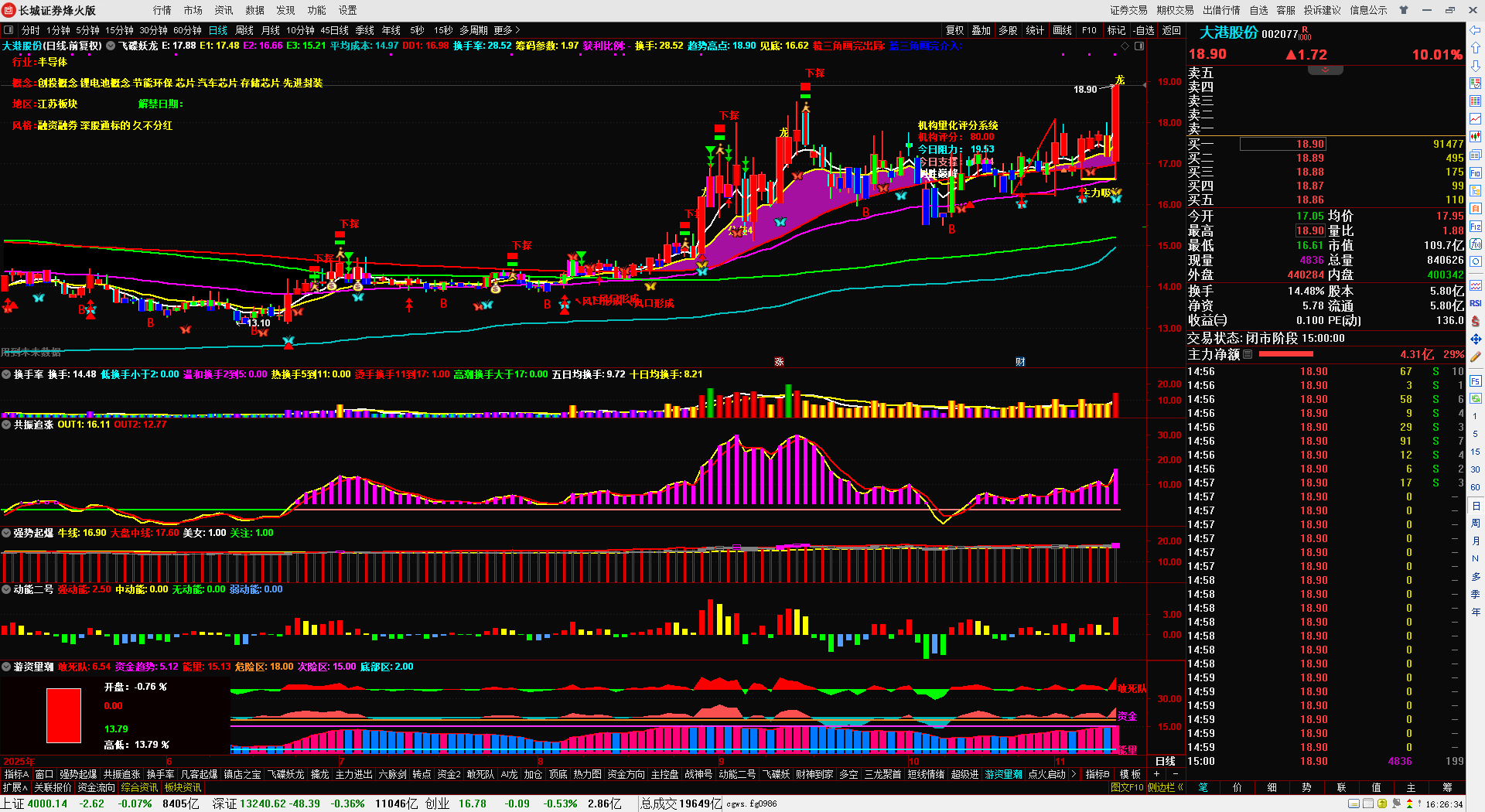
Task: Select the 筹 chip distribution bottom tab
Action: coord(1447,787)
